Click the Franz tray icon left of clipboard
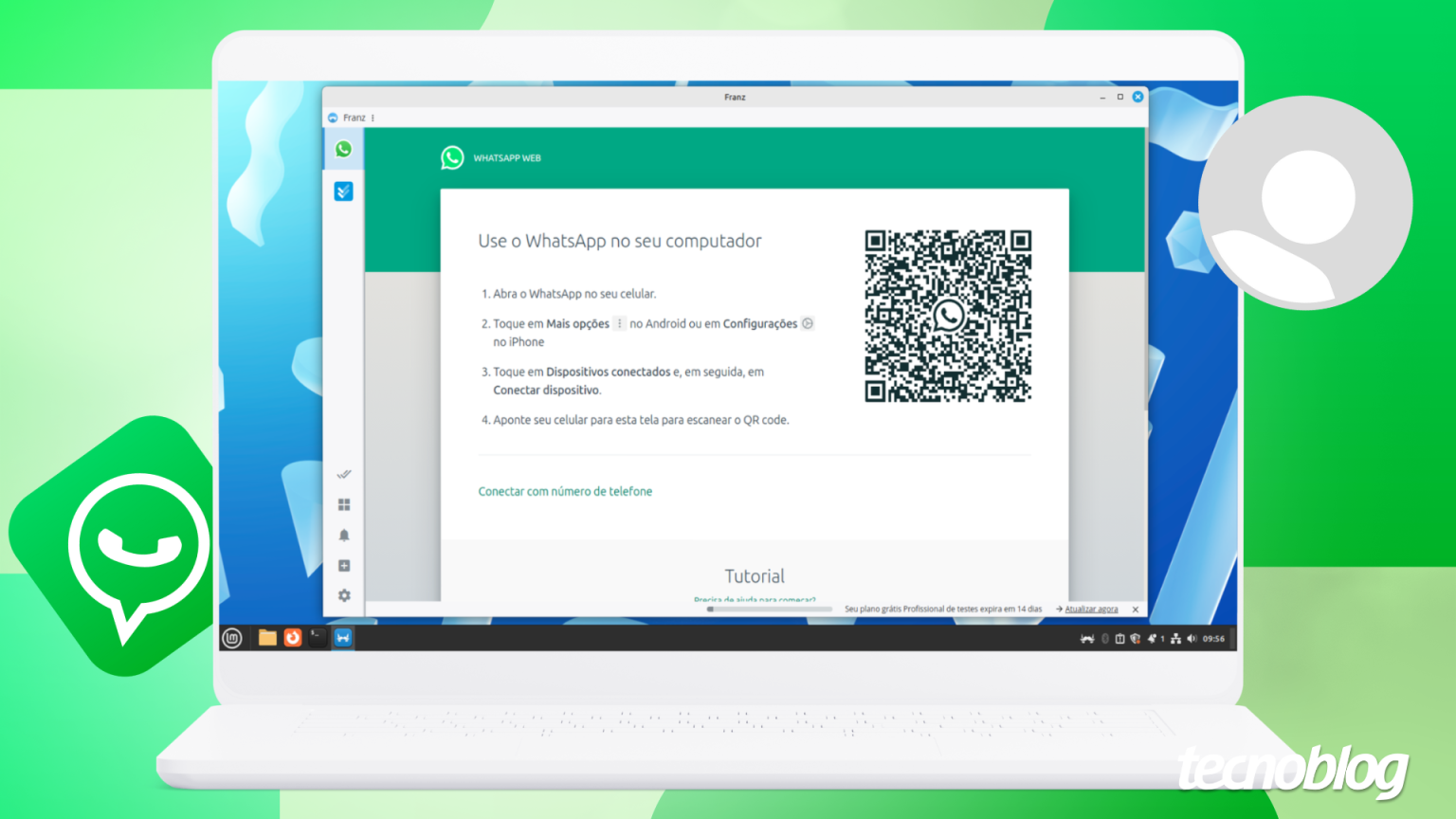The image size is (1456, 819). (x=1087, y=639)
